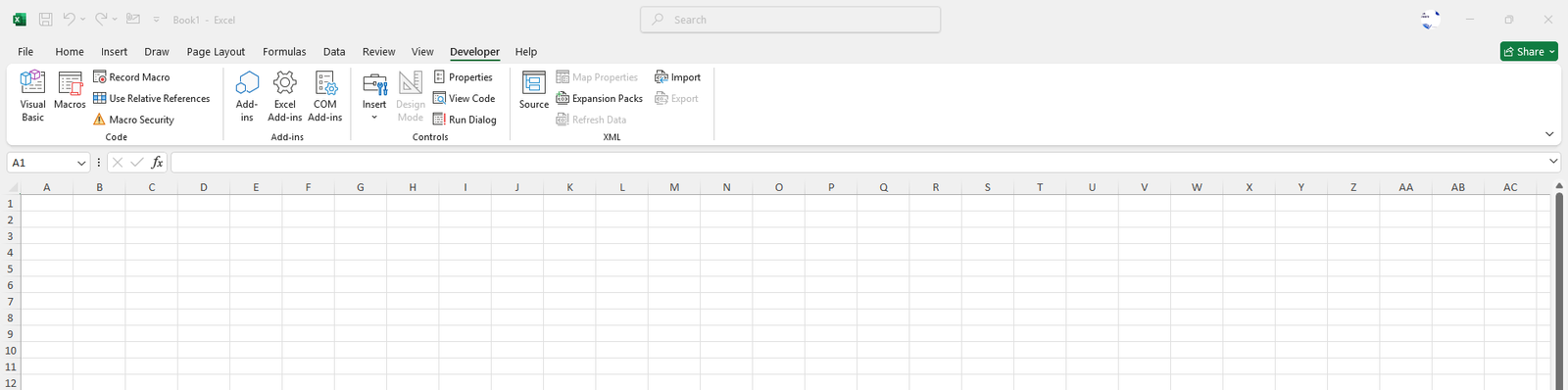Click Run Dialog
Viewport: 1568px width, 390px height.
465,120
